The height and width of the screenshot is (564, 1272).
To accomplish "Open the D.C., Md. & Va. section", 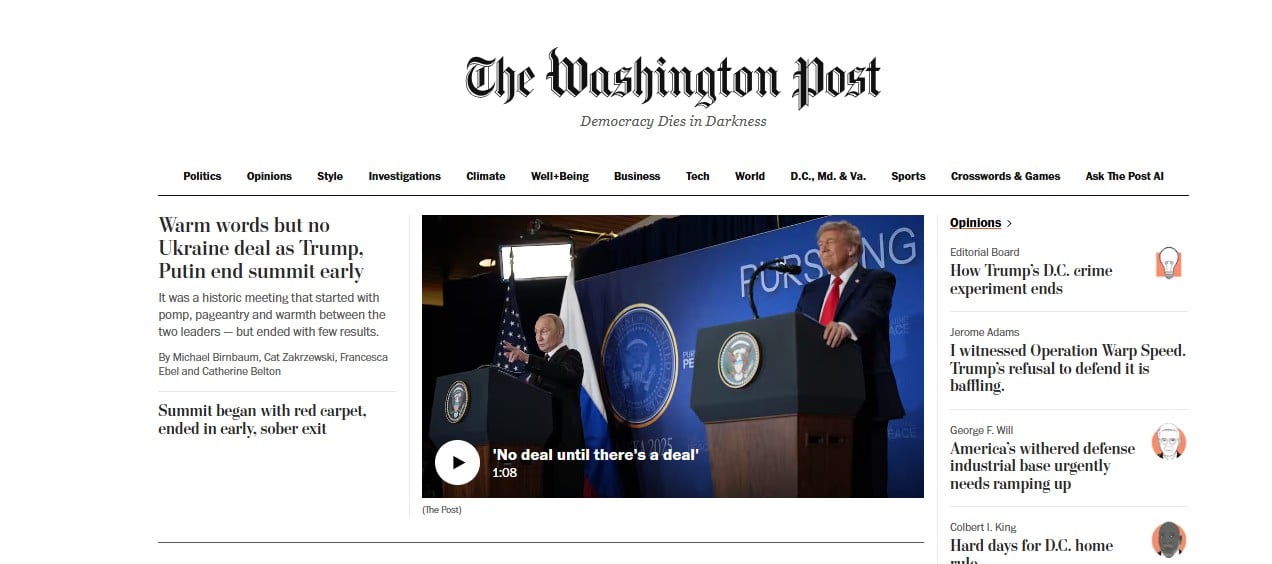I will click(828, 176).
